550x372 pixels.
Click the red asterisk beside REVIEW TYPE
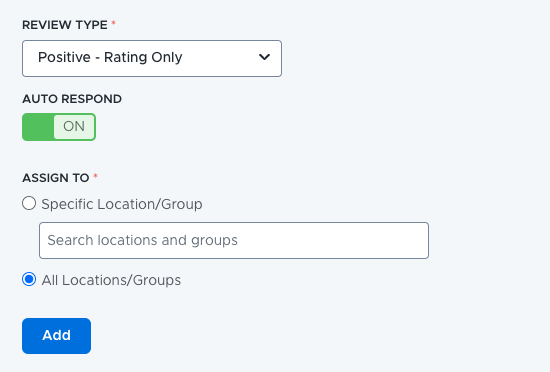(x=113, y=23)
